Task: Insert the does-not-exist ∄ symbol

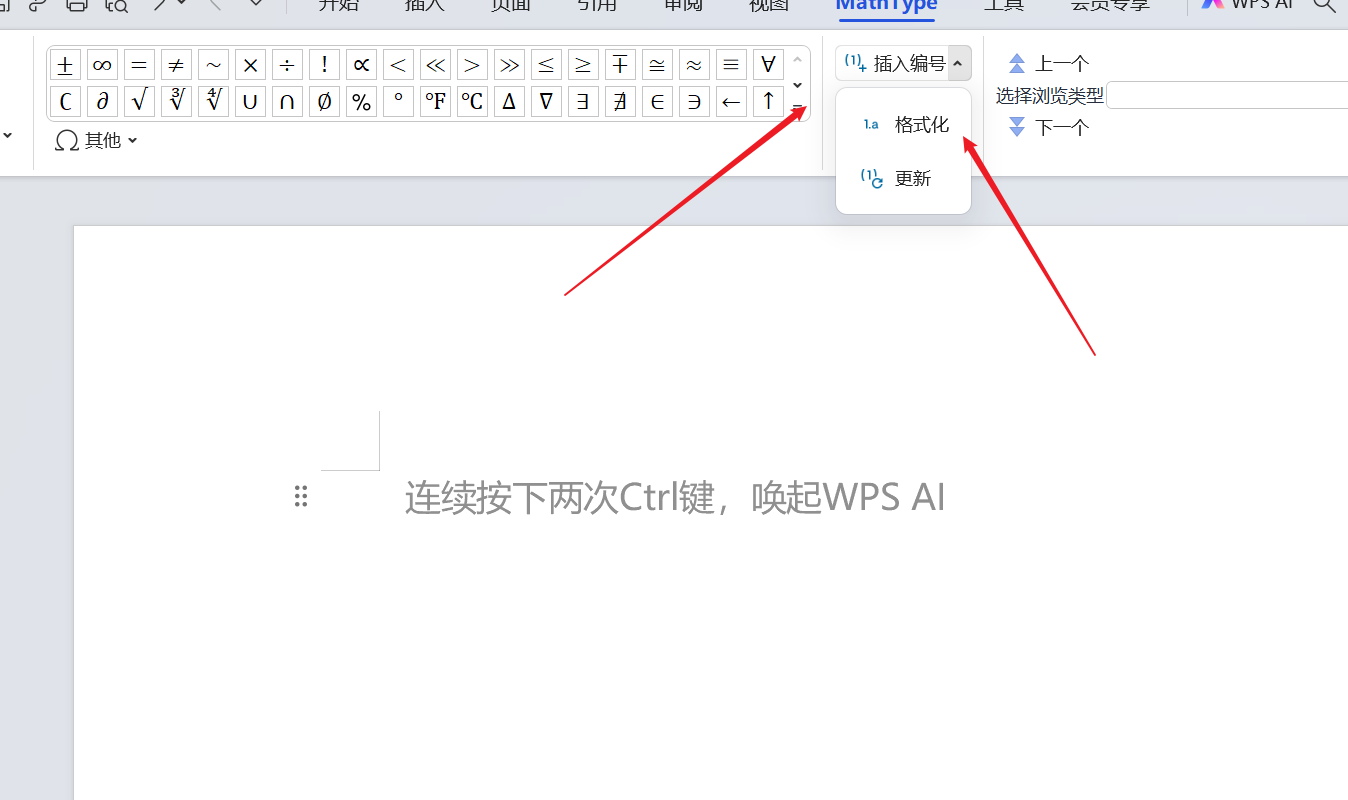Action: coord(620,102)
